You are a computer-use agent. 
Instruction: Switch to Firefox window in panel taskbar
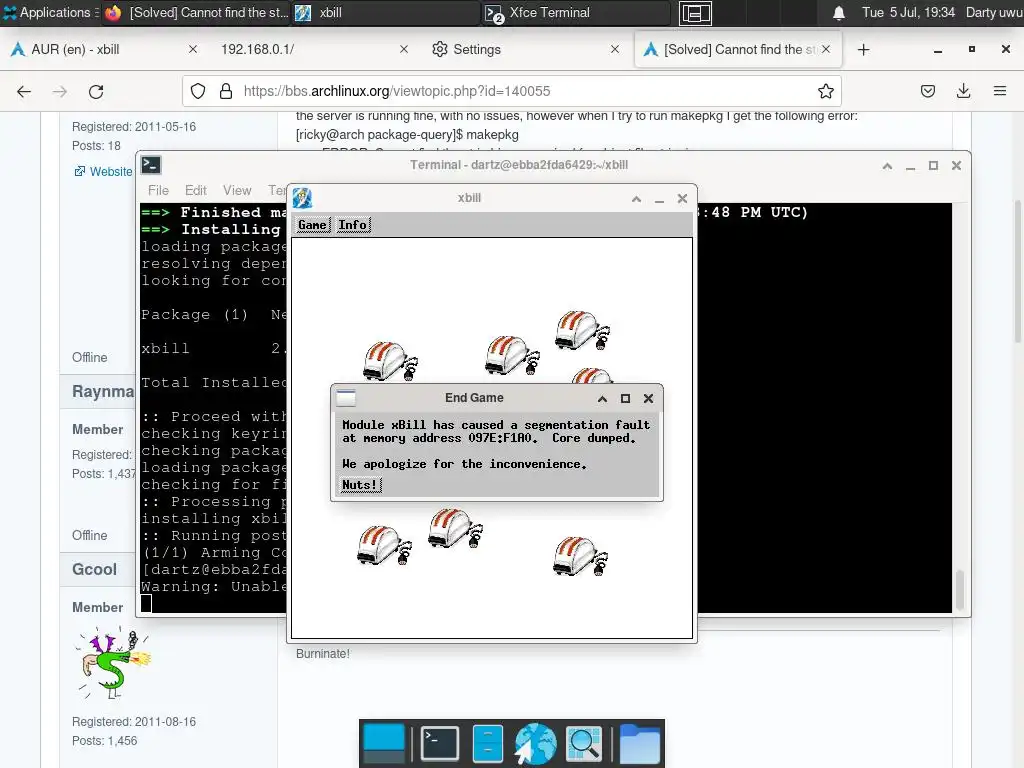(x=197, y=12)
